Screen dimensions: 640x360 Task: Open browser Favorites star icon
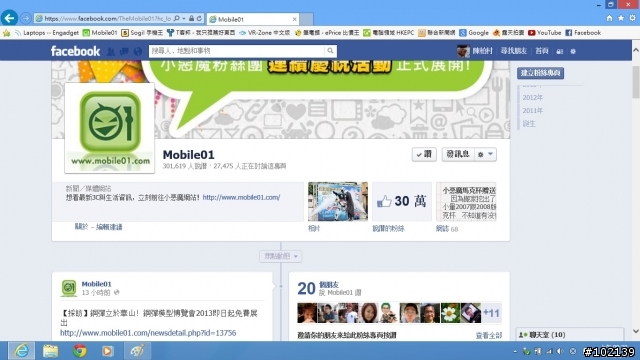click(621, 18)
